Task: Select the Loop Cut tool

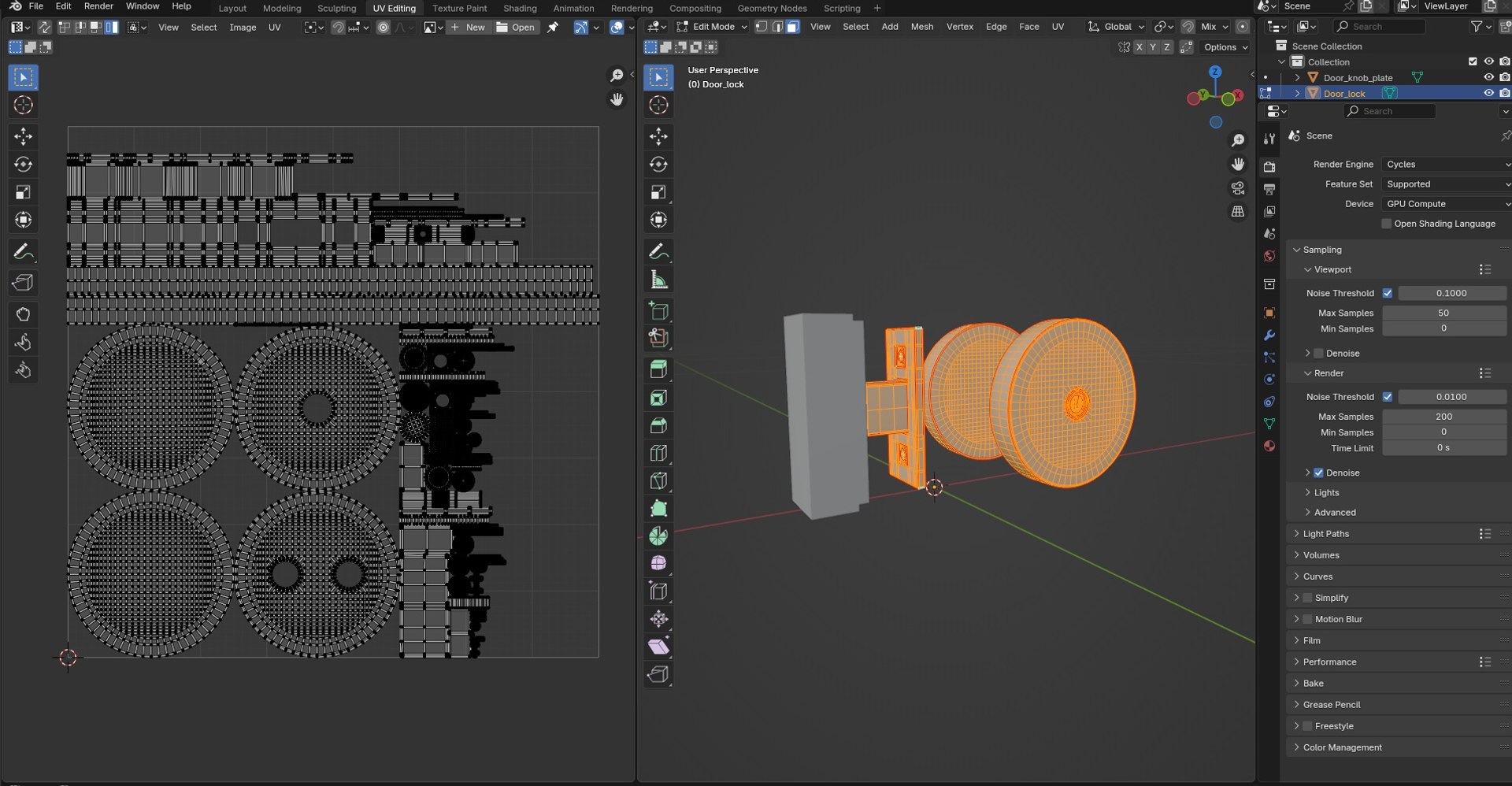Action: 658,454
